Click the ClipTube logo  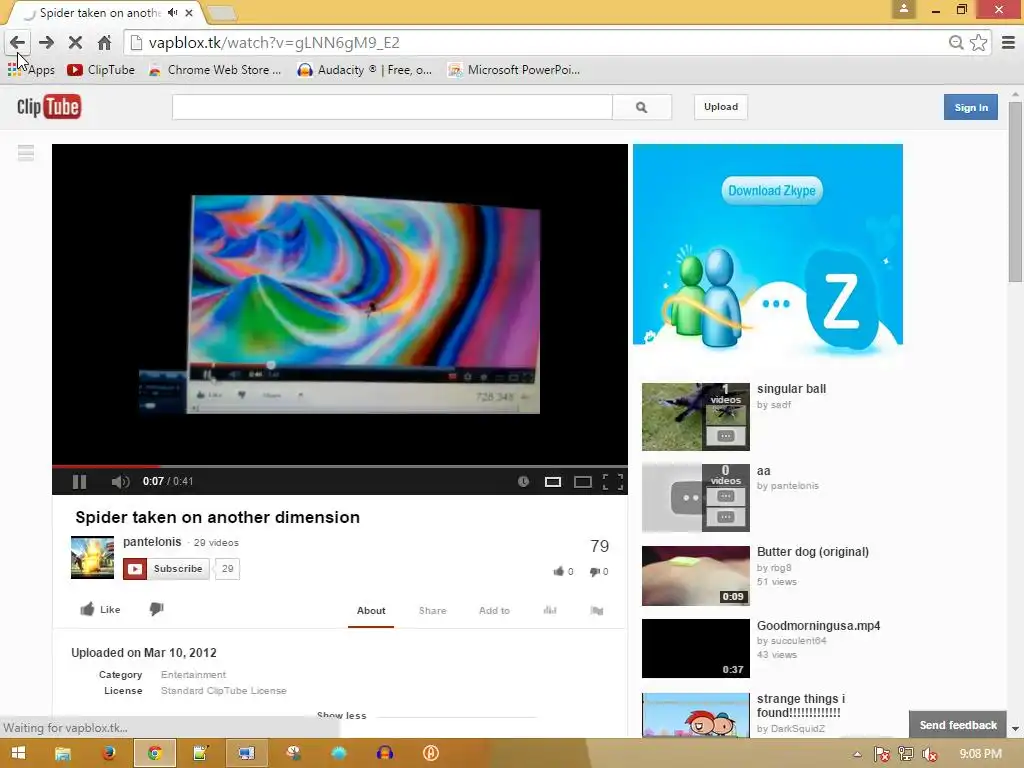[x=49, y=107]
